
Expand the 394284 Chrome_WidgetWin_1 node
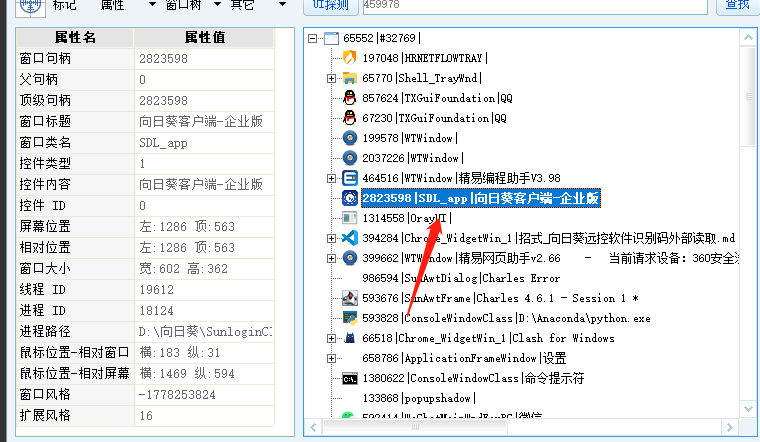(332, 238)
